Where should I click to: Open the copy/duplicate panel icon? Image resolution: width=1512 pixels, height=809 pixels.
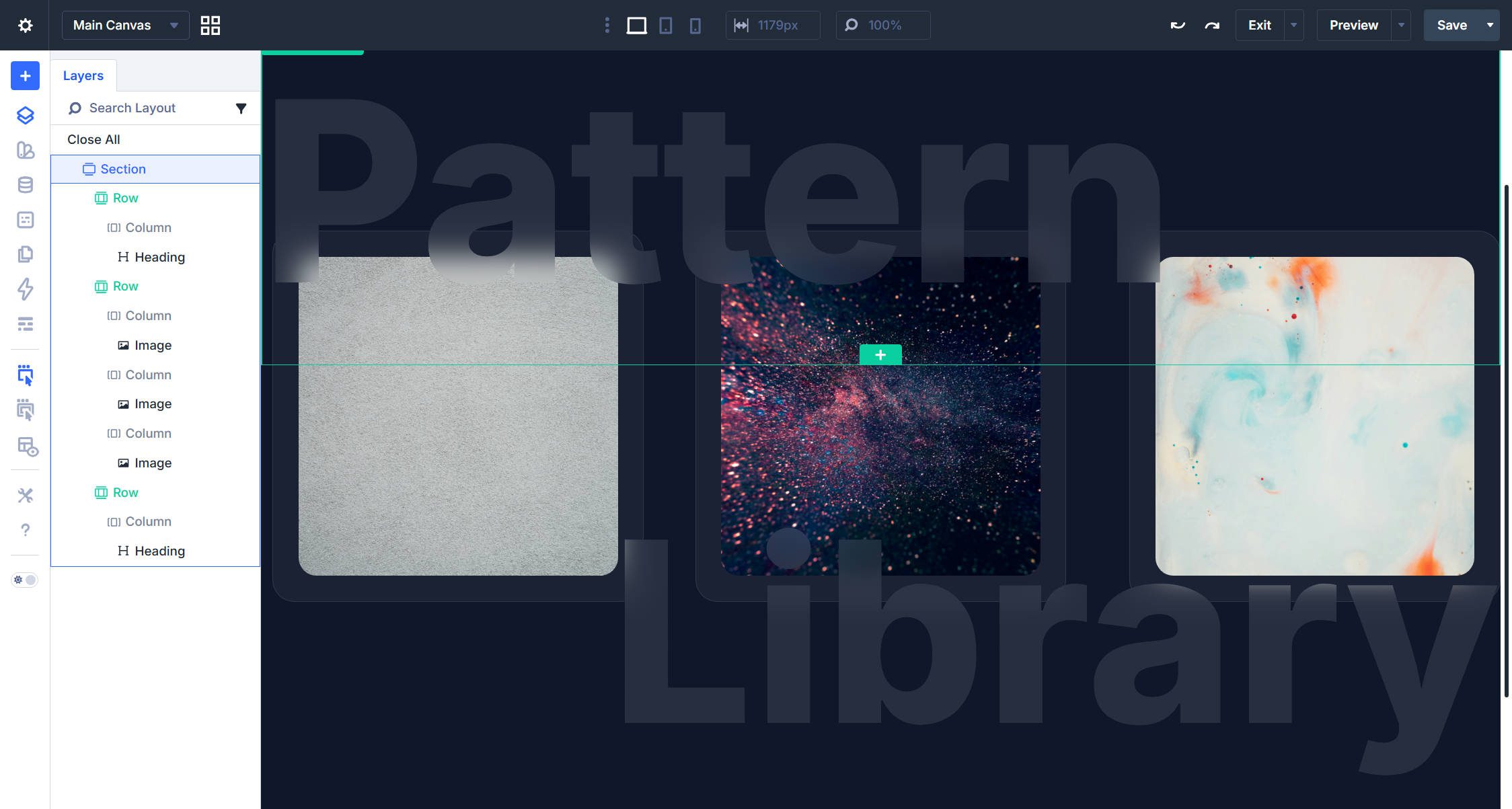(25, 254)
